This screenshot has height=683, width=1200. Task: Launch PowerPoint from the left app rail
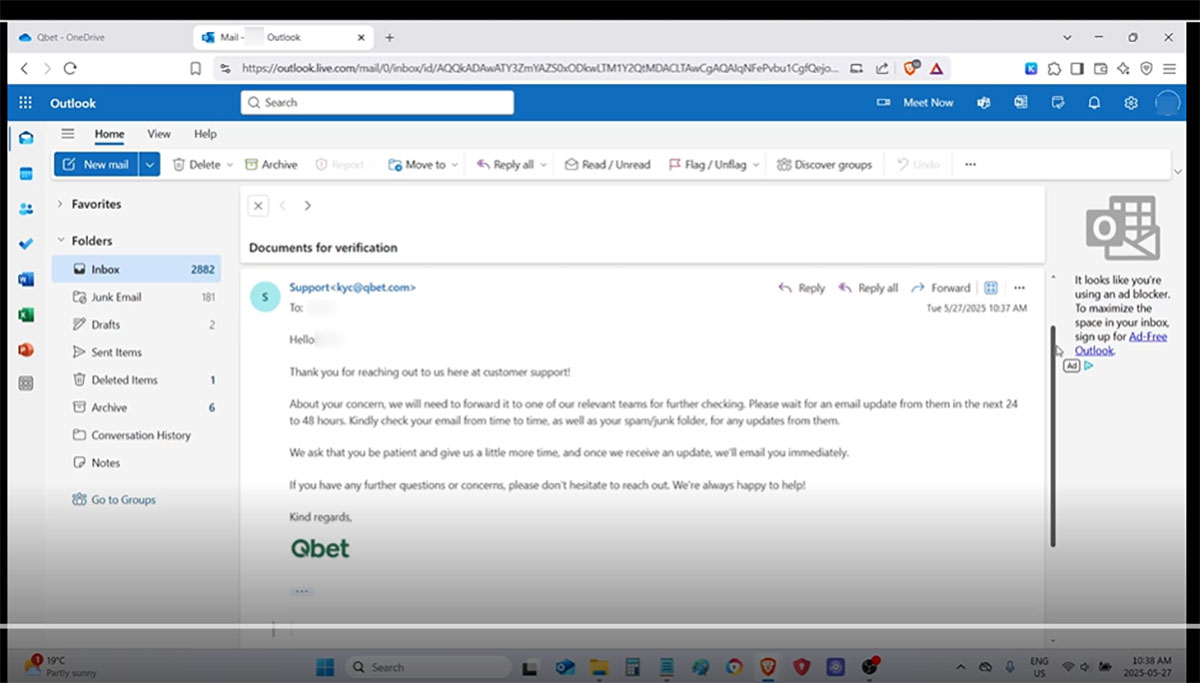26,349
